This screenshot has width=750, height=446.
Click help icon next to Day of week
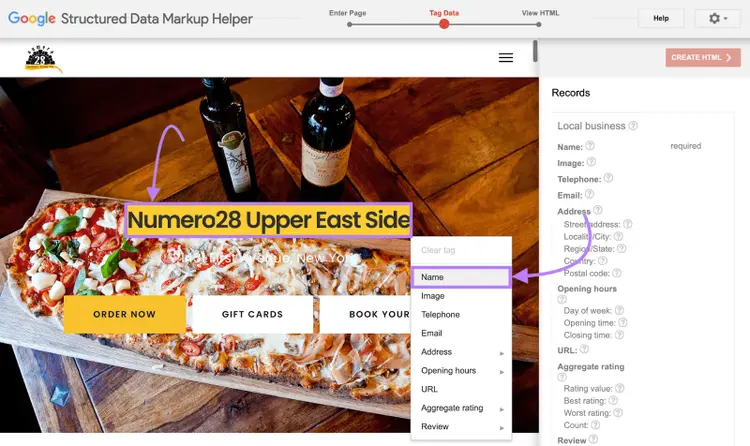(619, 310)
